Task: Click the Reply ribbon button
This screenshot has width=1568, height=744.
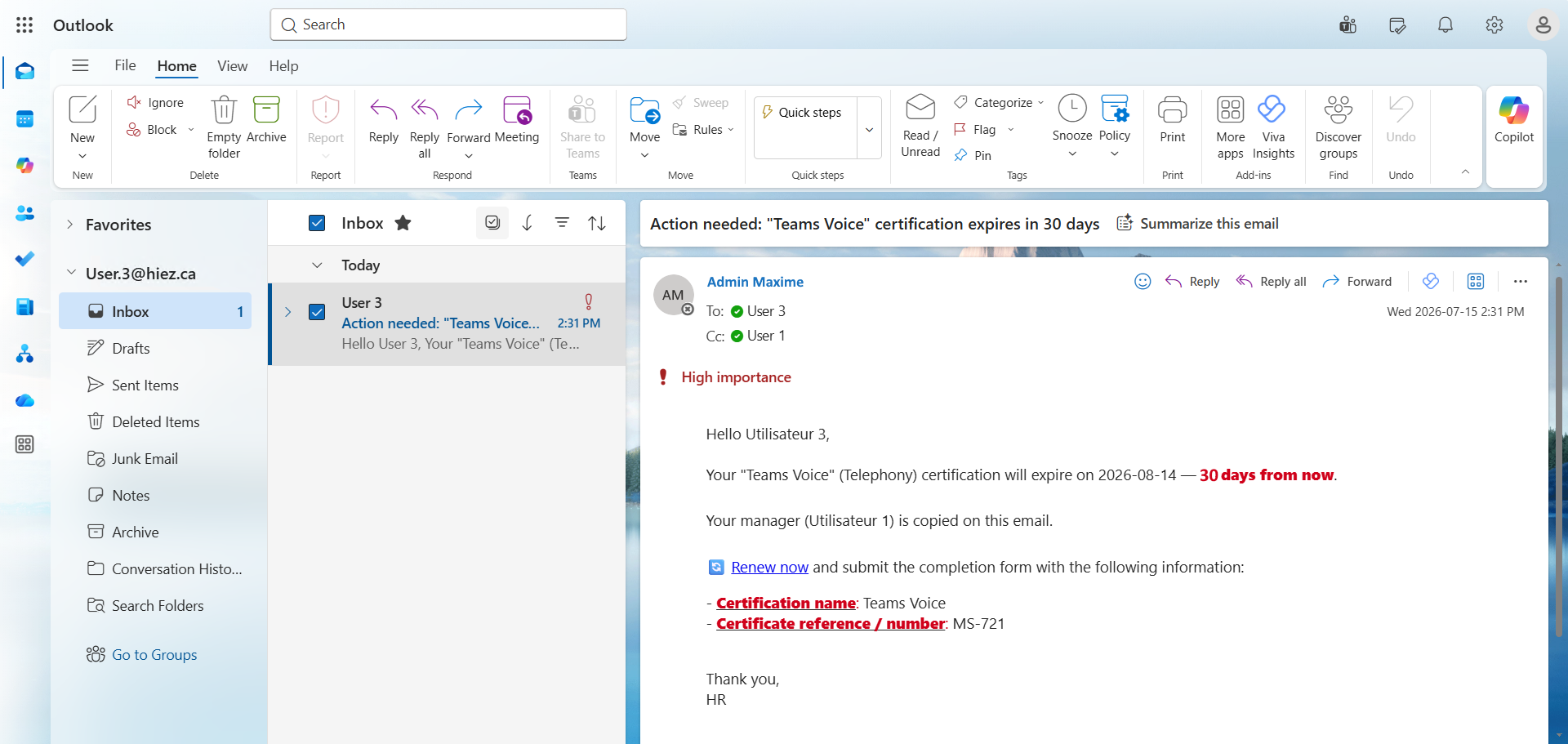Action: click(x=383, y=120)
